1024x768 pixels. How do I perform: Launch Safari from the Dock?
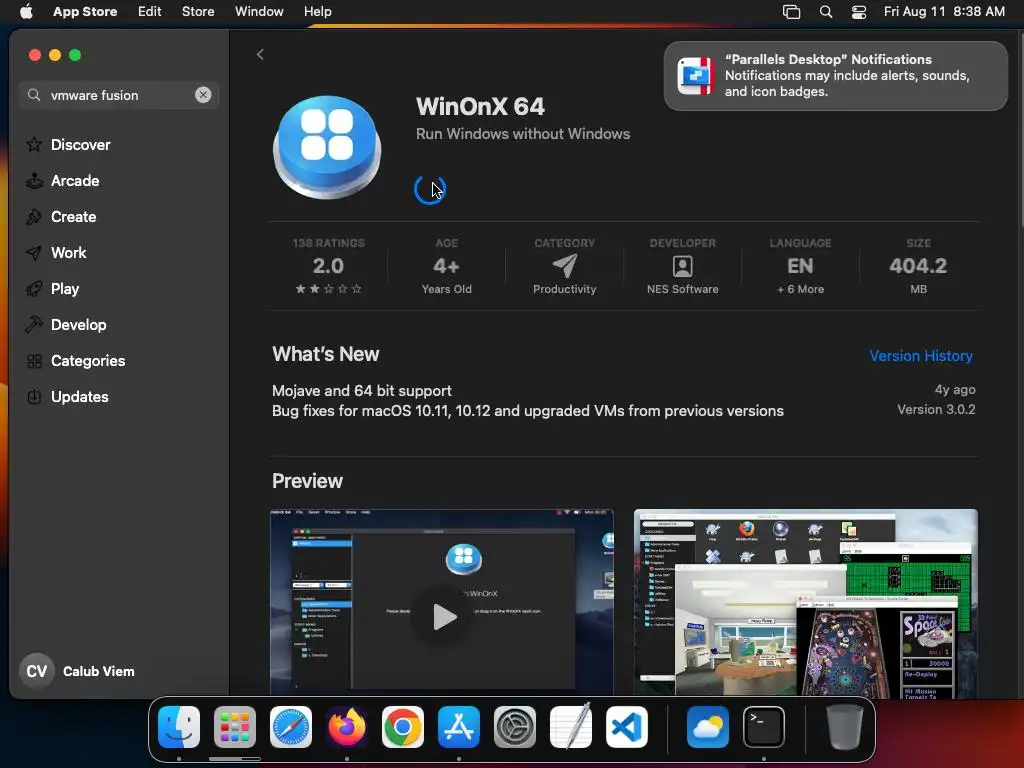[x=291, y=726]
